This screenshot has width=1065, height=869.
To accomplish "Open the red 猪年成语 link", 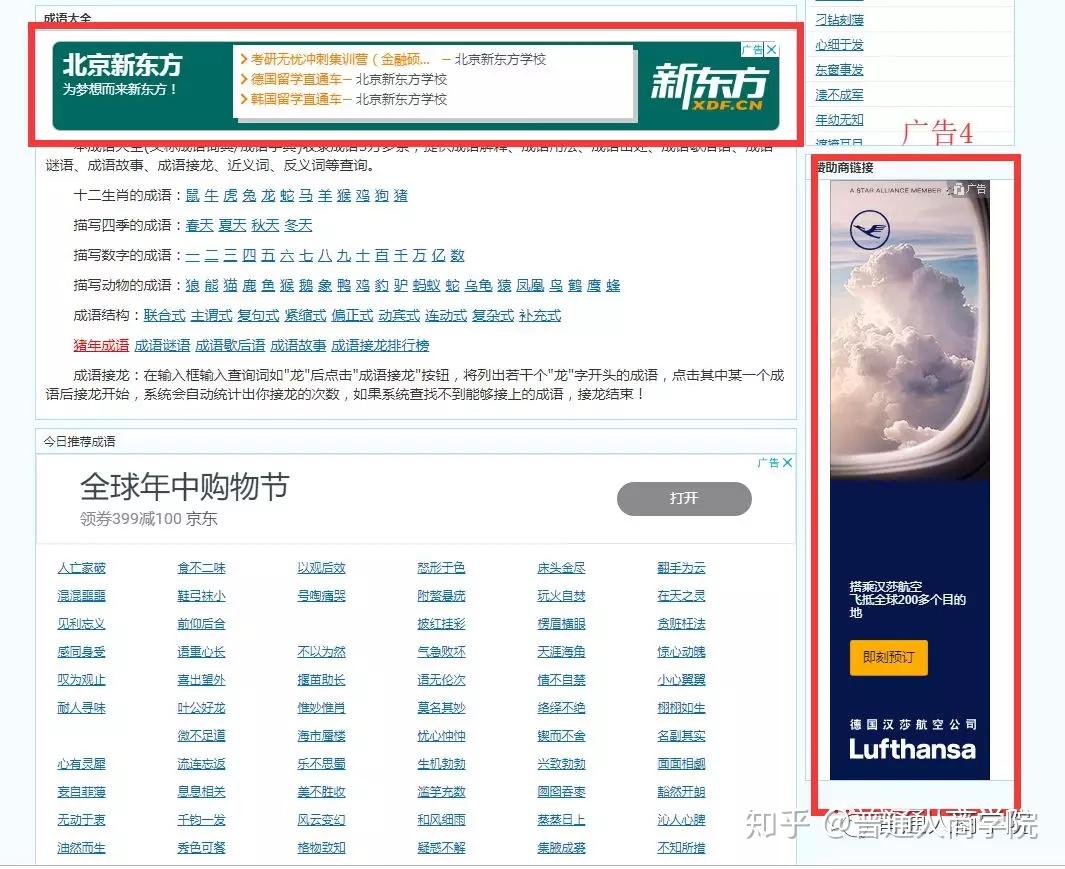I will 101,345.
